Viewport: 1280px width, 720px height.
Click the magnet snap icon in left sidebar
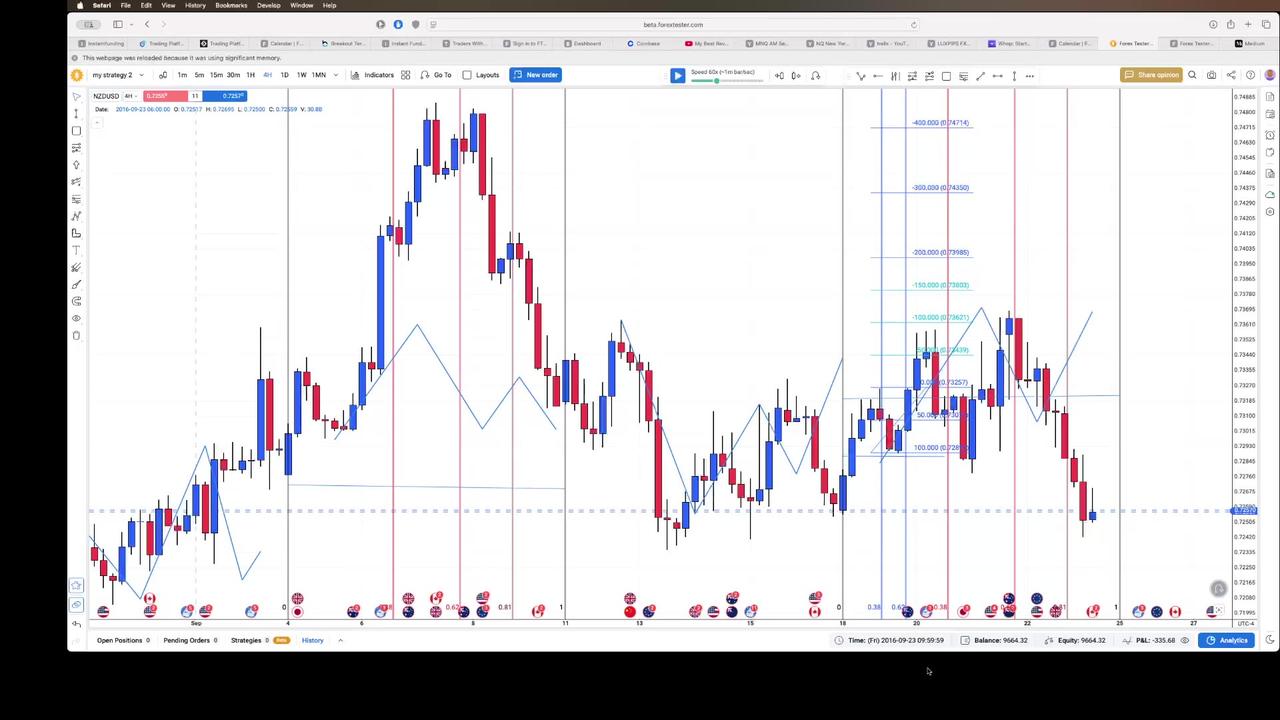point(76,301)
